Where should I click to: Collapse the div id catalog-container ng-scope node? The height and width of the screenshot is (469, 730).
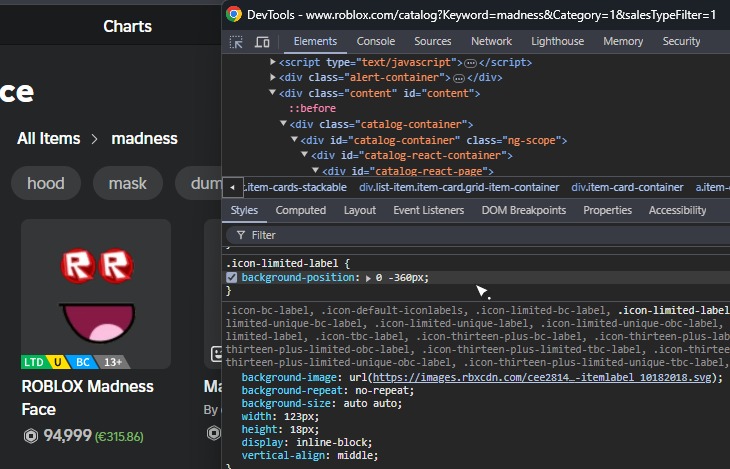point(294,139)
